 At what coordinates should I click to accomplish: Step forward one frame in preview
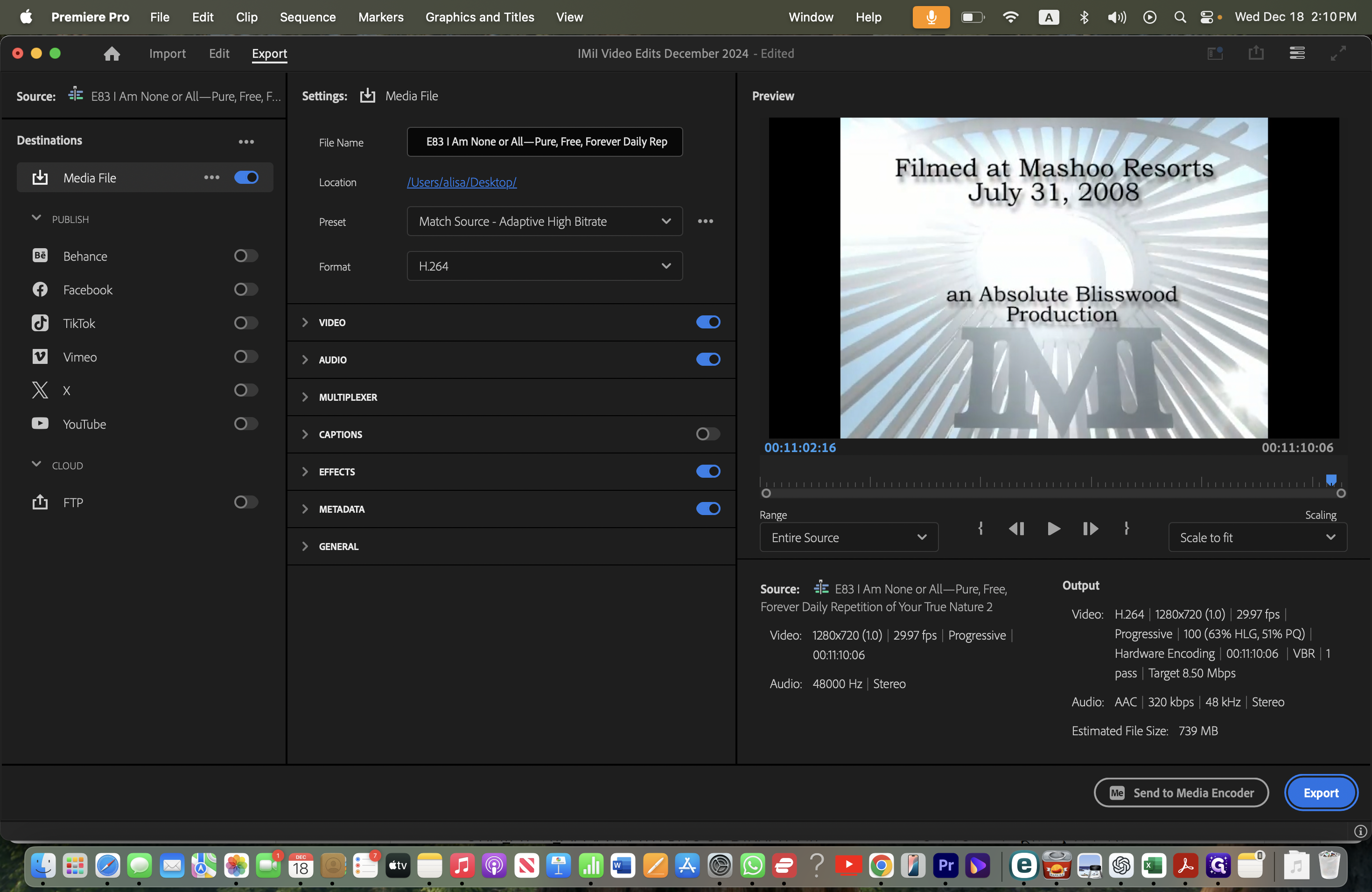tap(1090, 529)
